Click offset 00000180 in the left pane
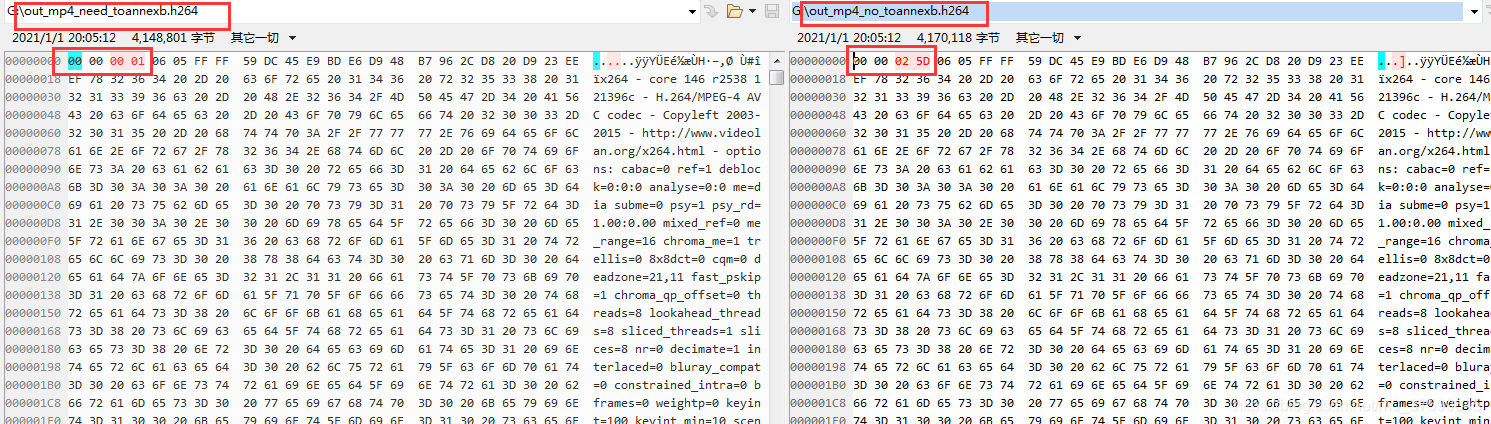1491x424 pixels. pos(33,349)
